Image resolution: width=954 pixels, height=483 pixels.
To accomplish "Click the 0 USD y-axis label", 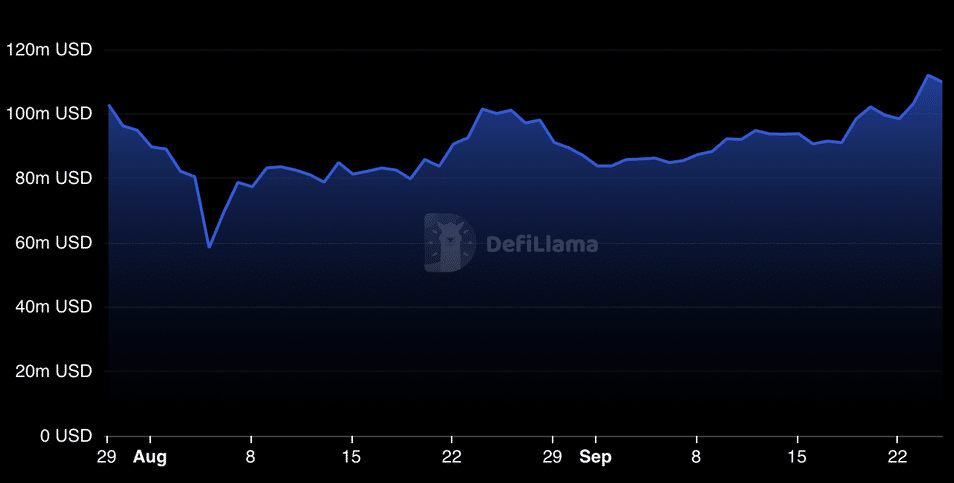I will coord(65,436).
